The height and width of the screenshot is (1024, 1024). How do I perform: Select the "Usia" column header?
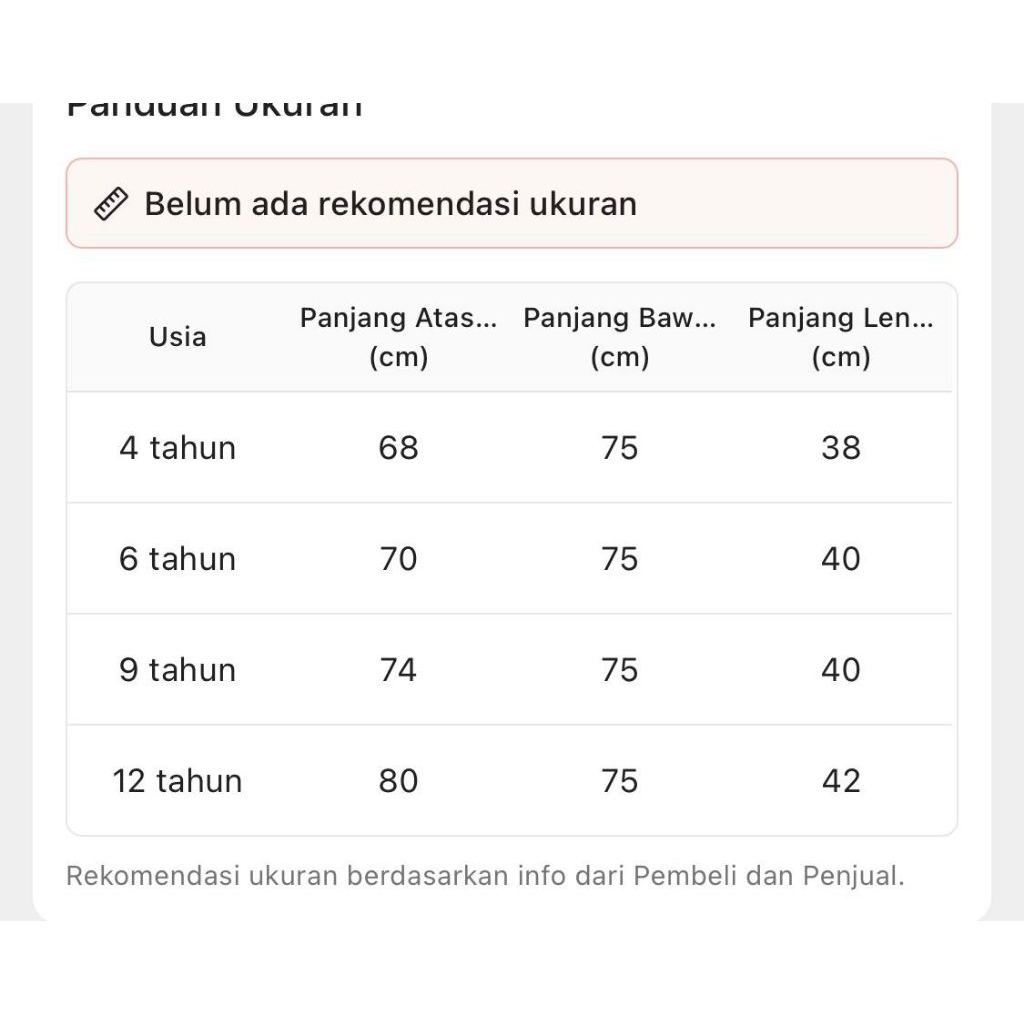tap(178, 337)
